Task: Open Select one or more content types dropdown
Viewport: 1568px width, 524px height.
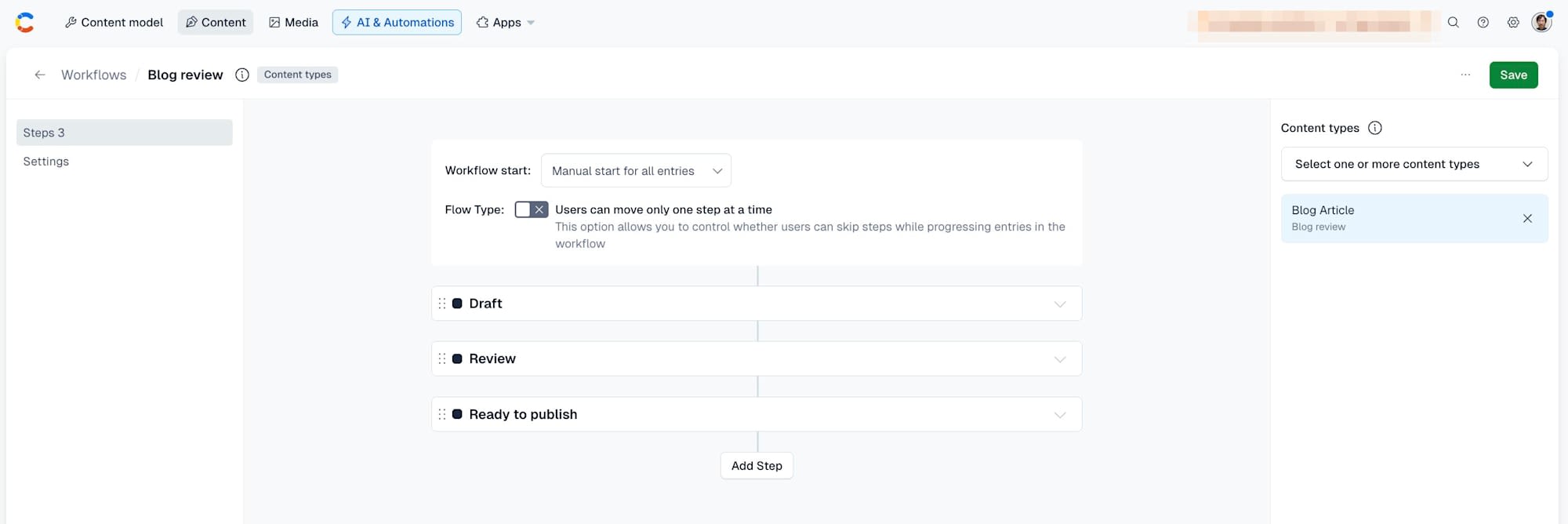Action: pyautogui.click(x=1414, y=164)
